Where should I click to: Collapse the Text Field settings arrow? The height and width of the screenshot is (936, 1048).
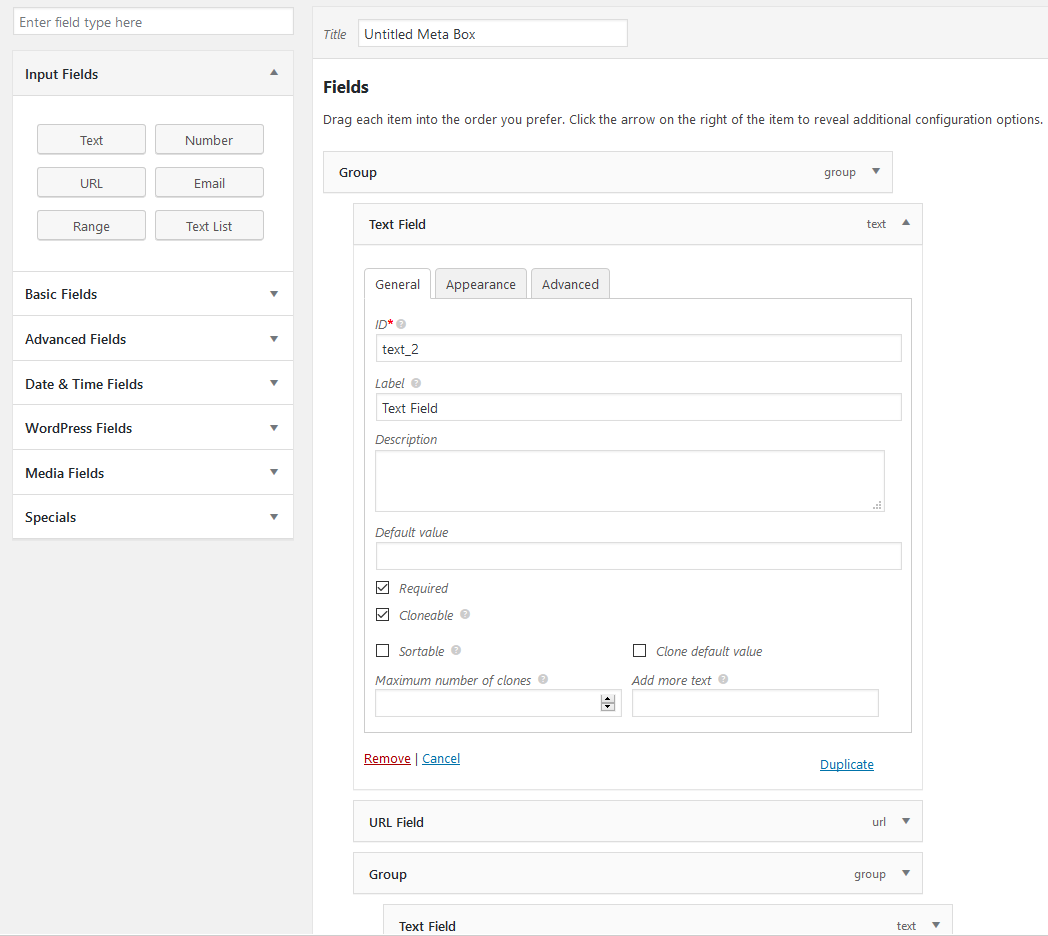[x=906, y=223]
